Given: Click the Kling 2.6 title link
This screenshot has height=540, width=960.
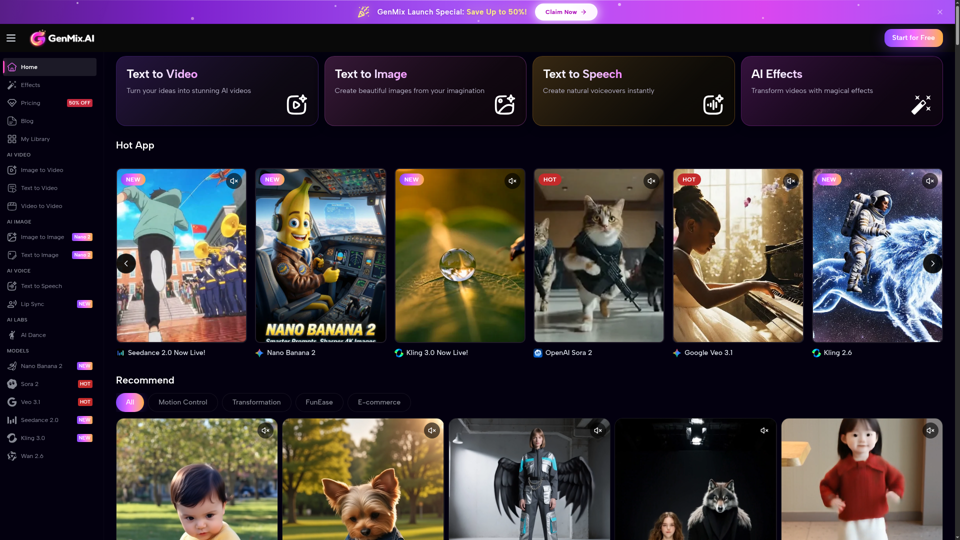Looking at the screenshot, I should pyautogui.click(x=838, y=353).
